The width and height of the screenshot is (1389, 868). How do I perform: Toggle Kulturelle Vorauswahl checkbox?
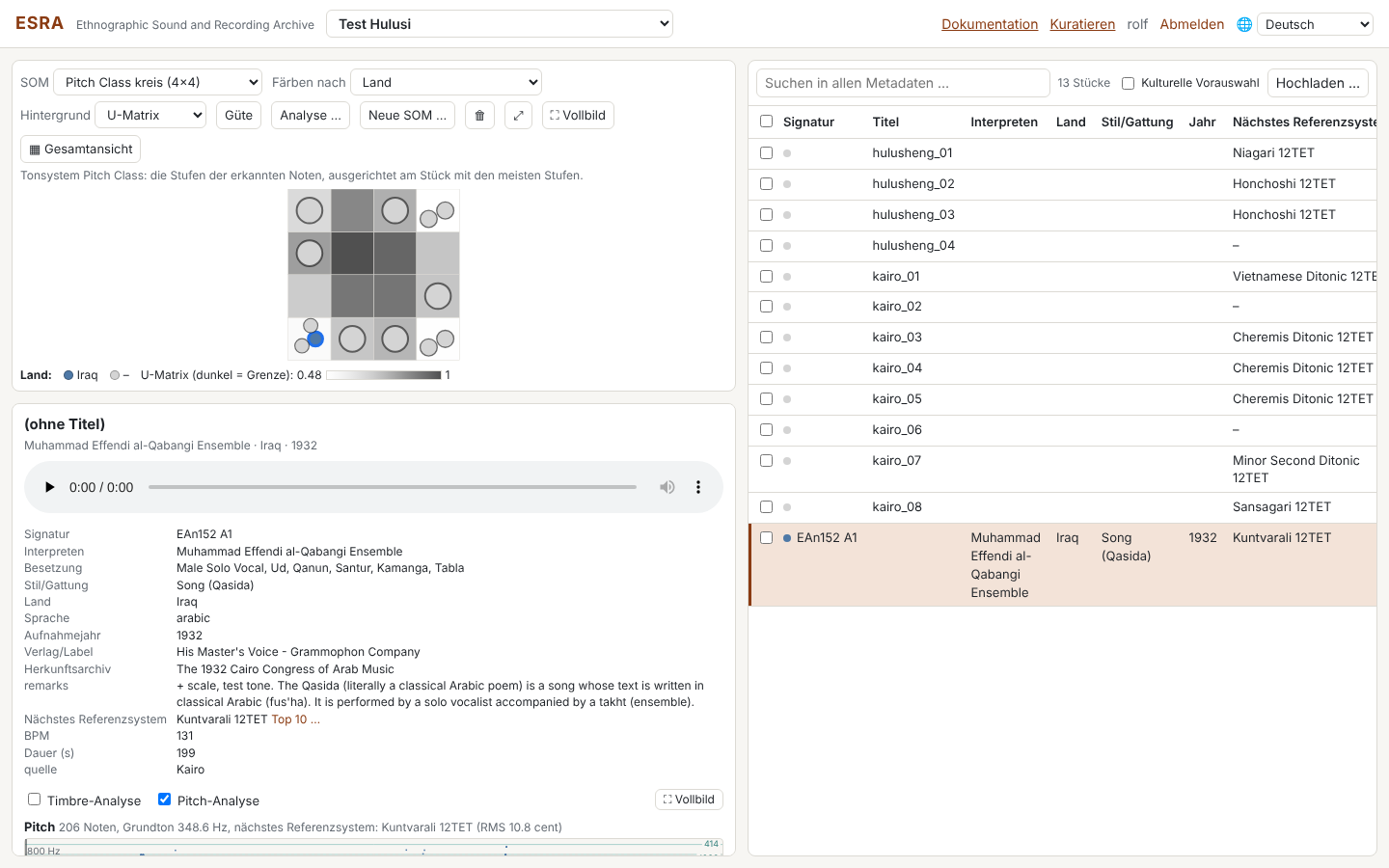(x=1128, y=83)
